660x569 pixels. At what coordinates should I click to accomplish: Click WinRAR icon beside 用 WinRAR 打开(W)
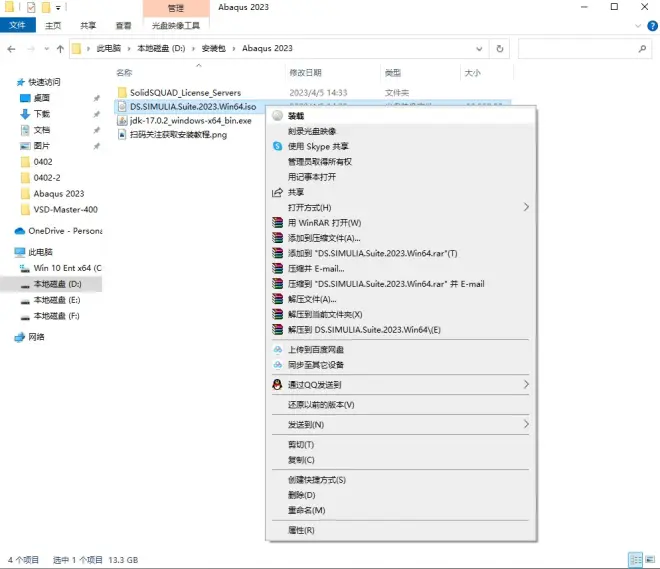click(277, 222)
